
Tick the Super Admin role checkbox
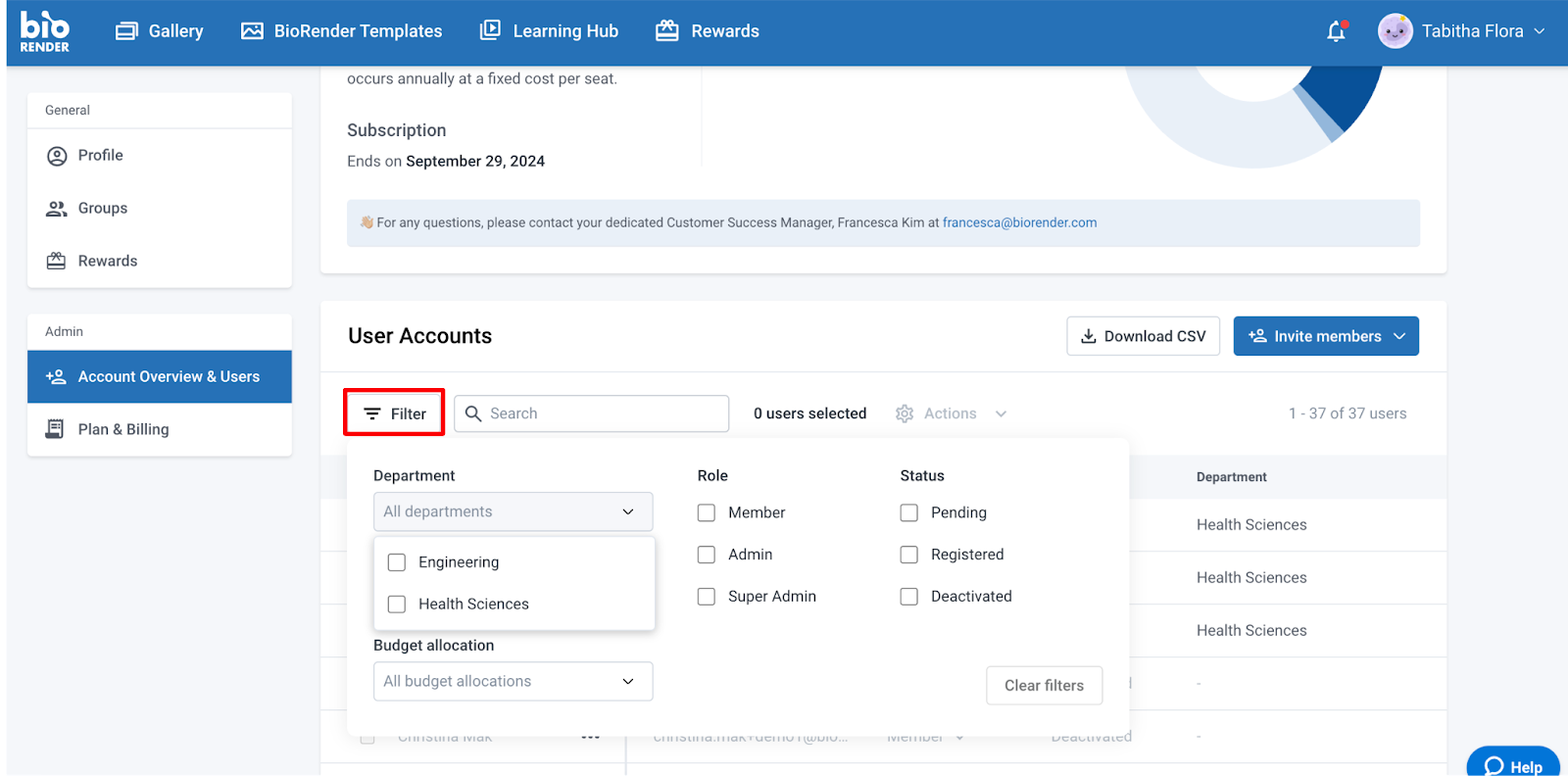pos(707,597)
